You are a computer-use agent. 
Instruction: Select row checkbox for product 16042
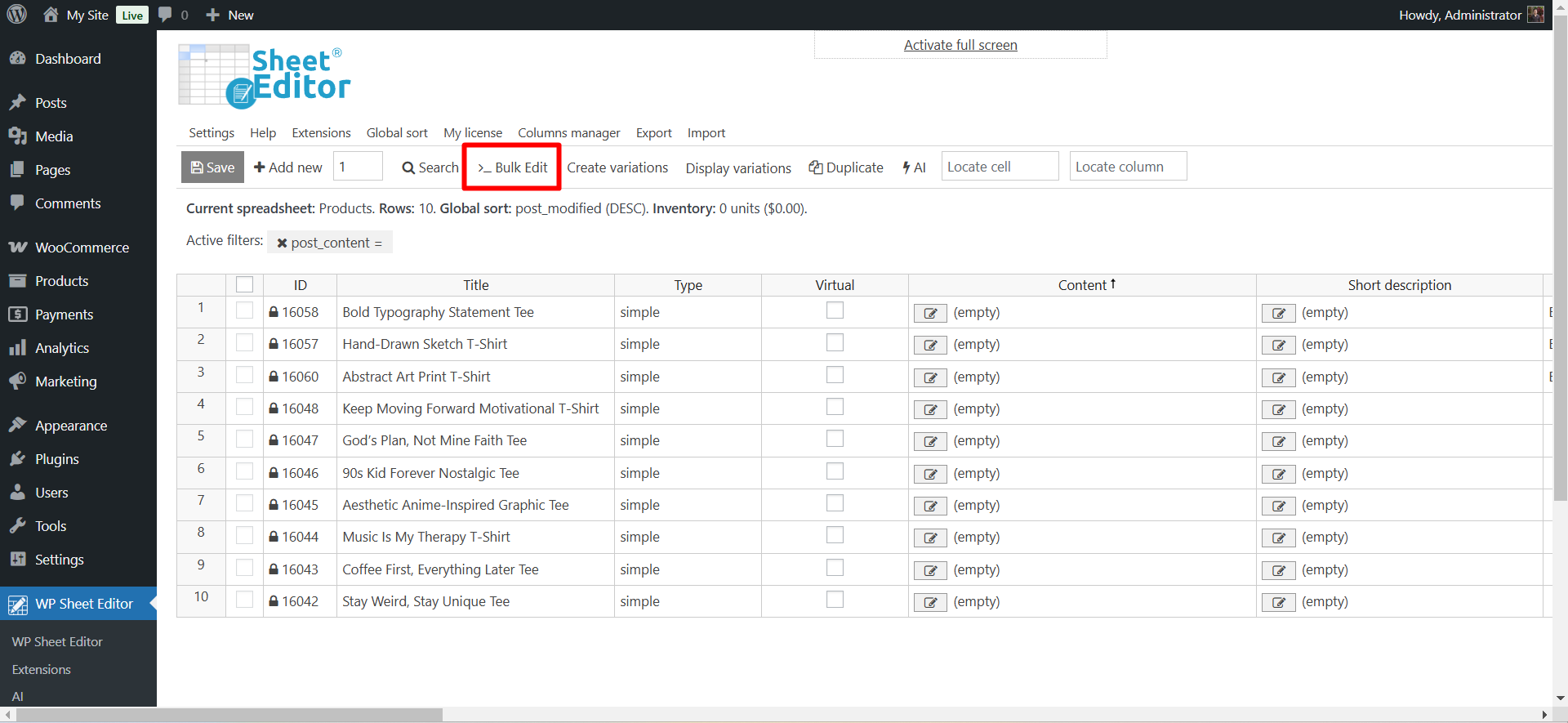(x=244, y=600)
